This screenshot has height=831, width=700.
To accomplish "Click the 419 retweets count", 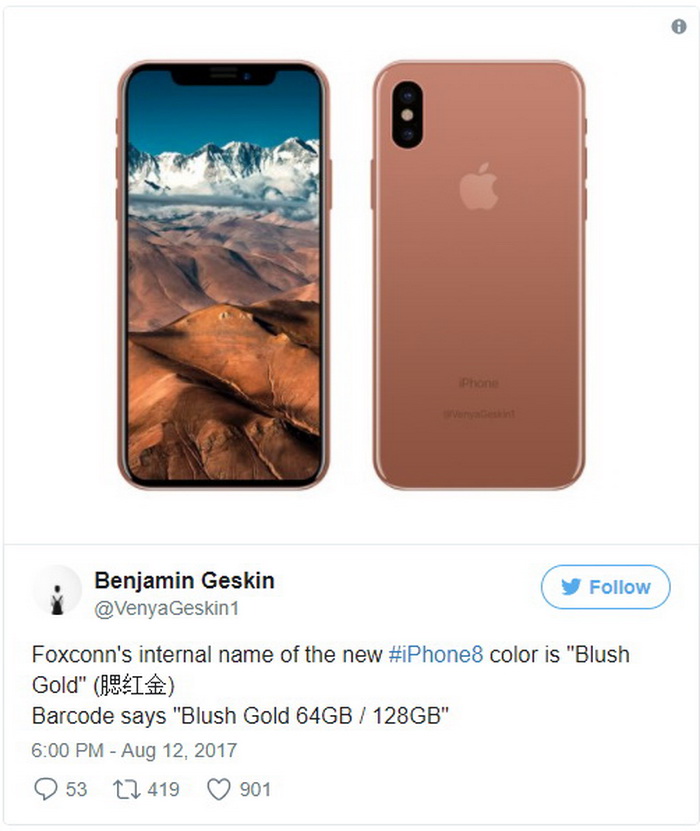I will (x=163, y=789).
